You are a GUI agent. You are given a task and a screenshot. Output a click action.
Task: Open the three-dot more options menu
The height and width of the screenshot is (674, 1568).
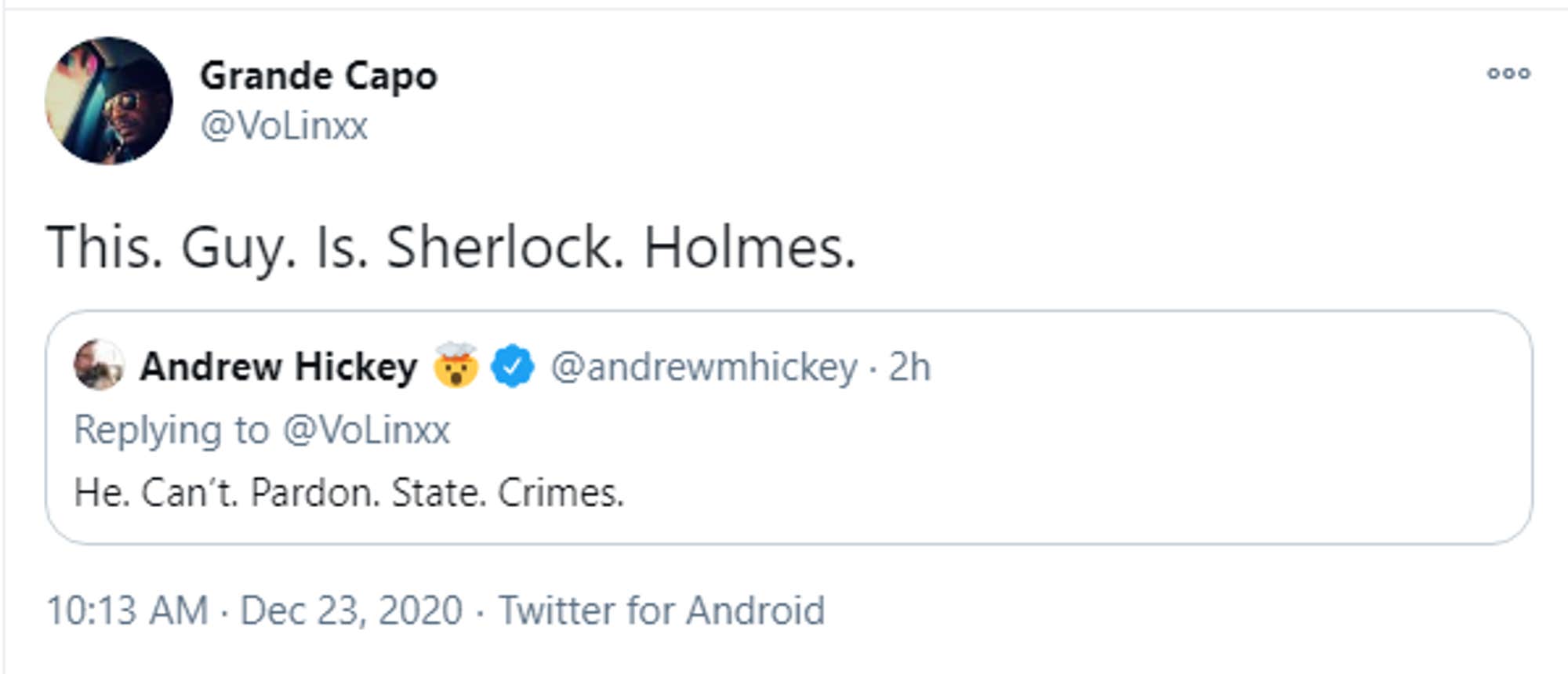[x=1508, y=74]
